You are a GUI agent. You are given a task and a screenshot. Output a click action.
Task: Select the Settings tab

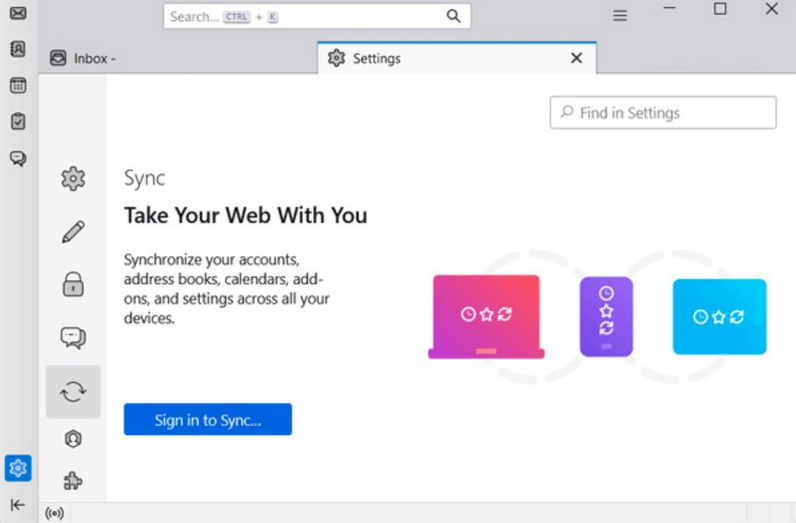pos(457,58)
